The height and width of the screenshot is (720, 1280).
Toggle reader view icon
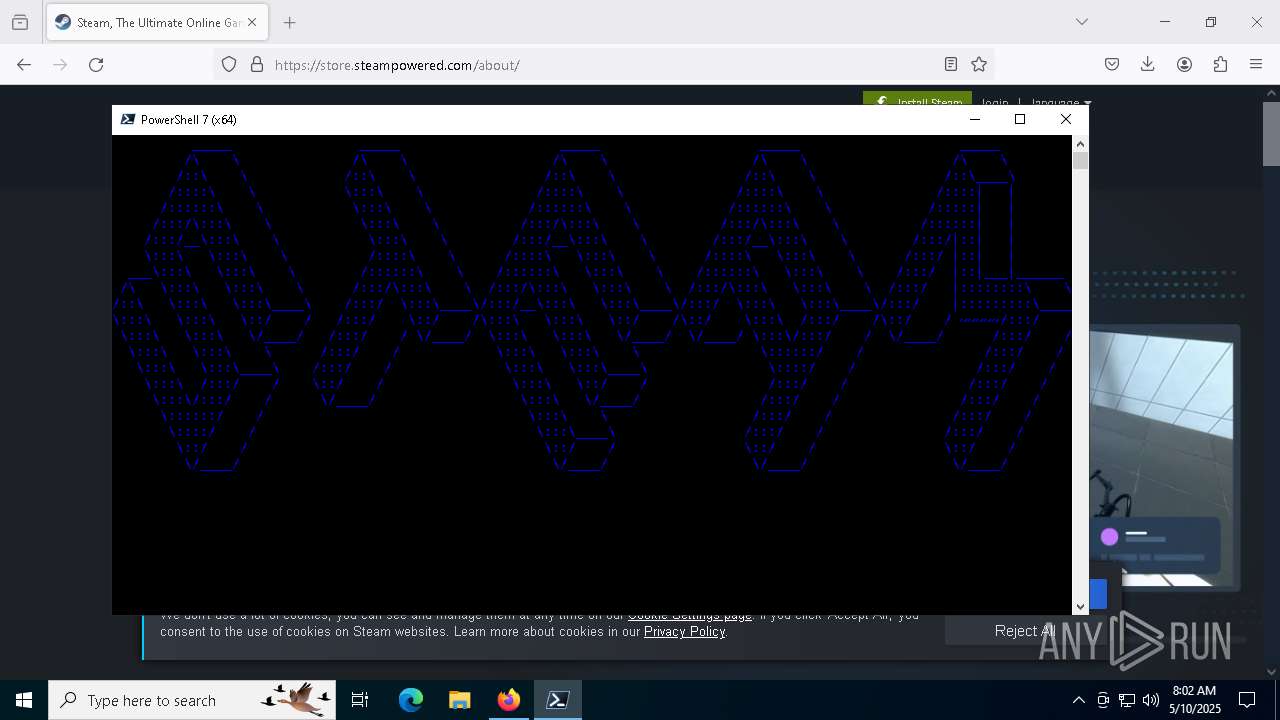(x=951, y=64)
